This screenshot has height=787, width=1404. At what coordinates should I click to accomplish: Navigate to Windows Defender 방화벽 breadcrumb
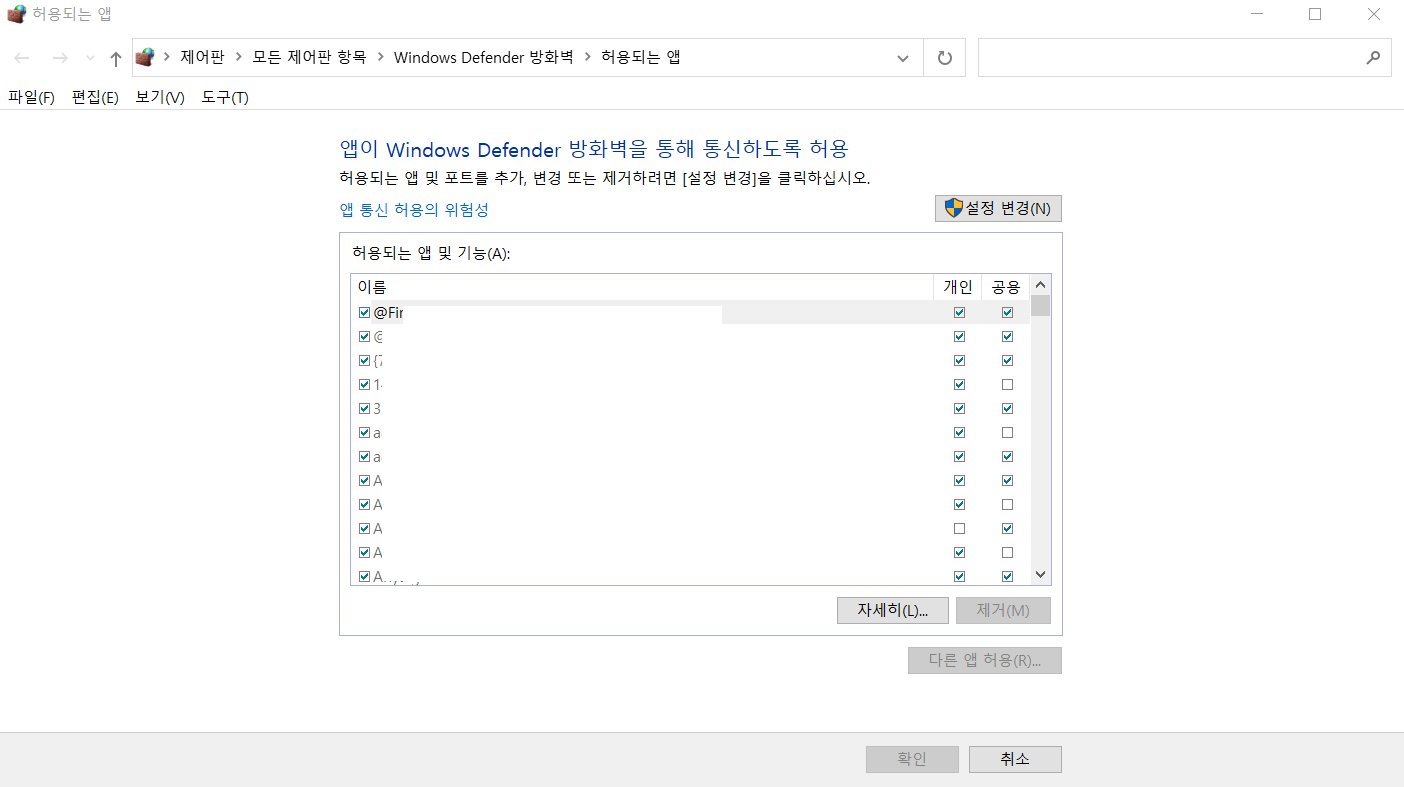click(484, 58)
